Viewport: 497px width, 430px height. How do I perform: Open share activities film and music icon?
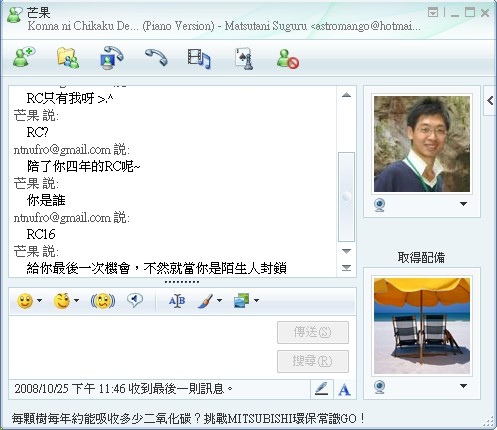click(199, 59)
